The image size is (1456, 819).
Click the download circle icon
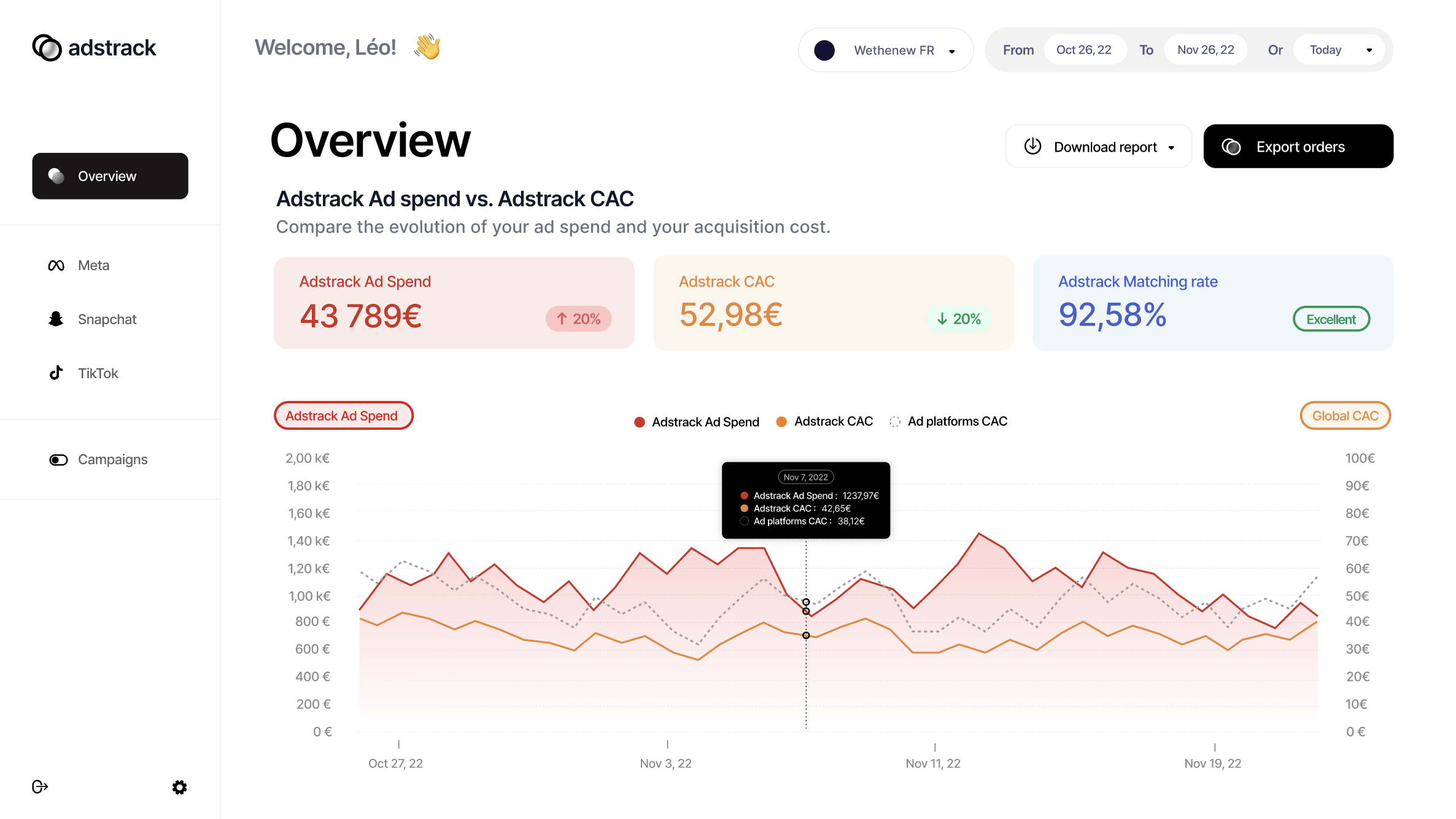coord(1033,146)
